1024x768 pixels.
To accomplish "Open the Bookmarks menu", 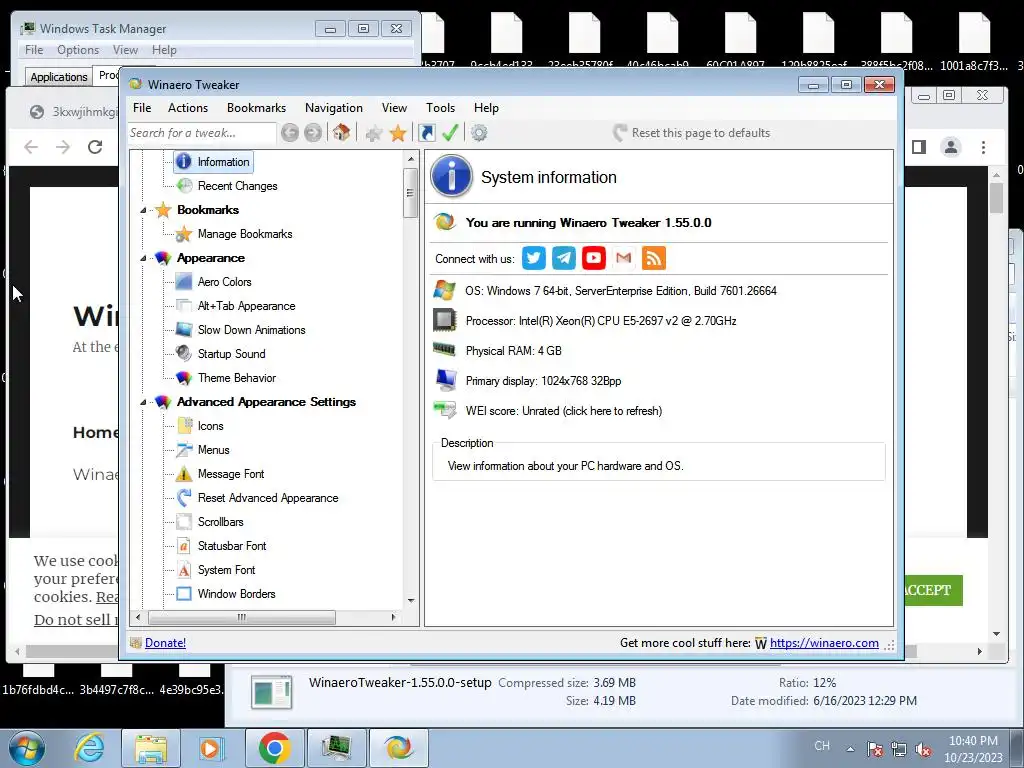I will point(257,108).
